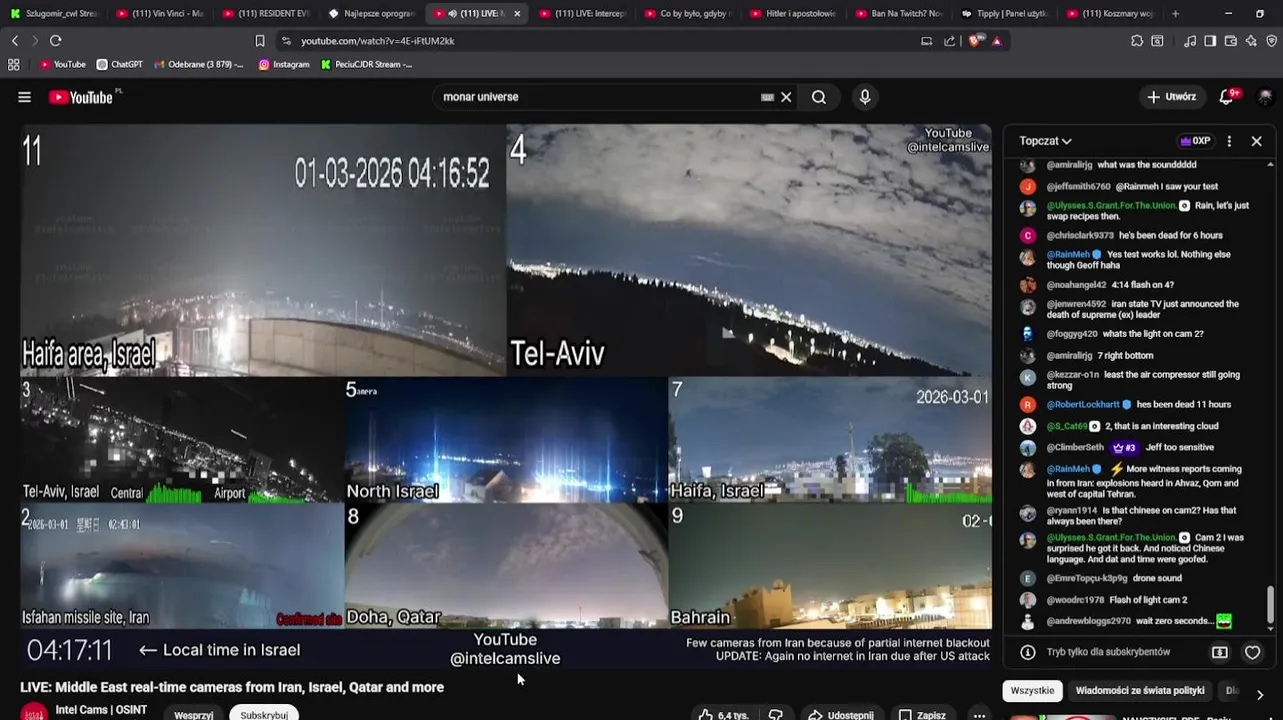1283x720 pixels.
Task: Toggle the browser sidebar panel
Action: point(1210,41)
